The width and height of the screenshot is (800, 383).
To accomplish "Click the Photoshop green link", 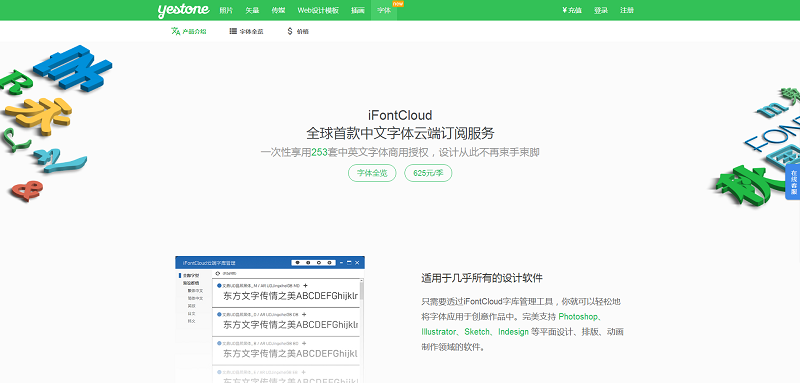I will [578, 317].
